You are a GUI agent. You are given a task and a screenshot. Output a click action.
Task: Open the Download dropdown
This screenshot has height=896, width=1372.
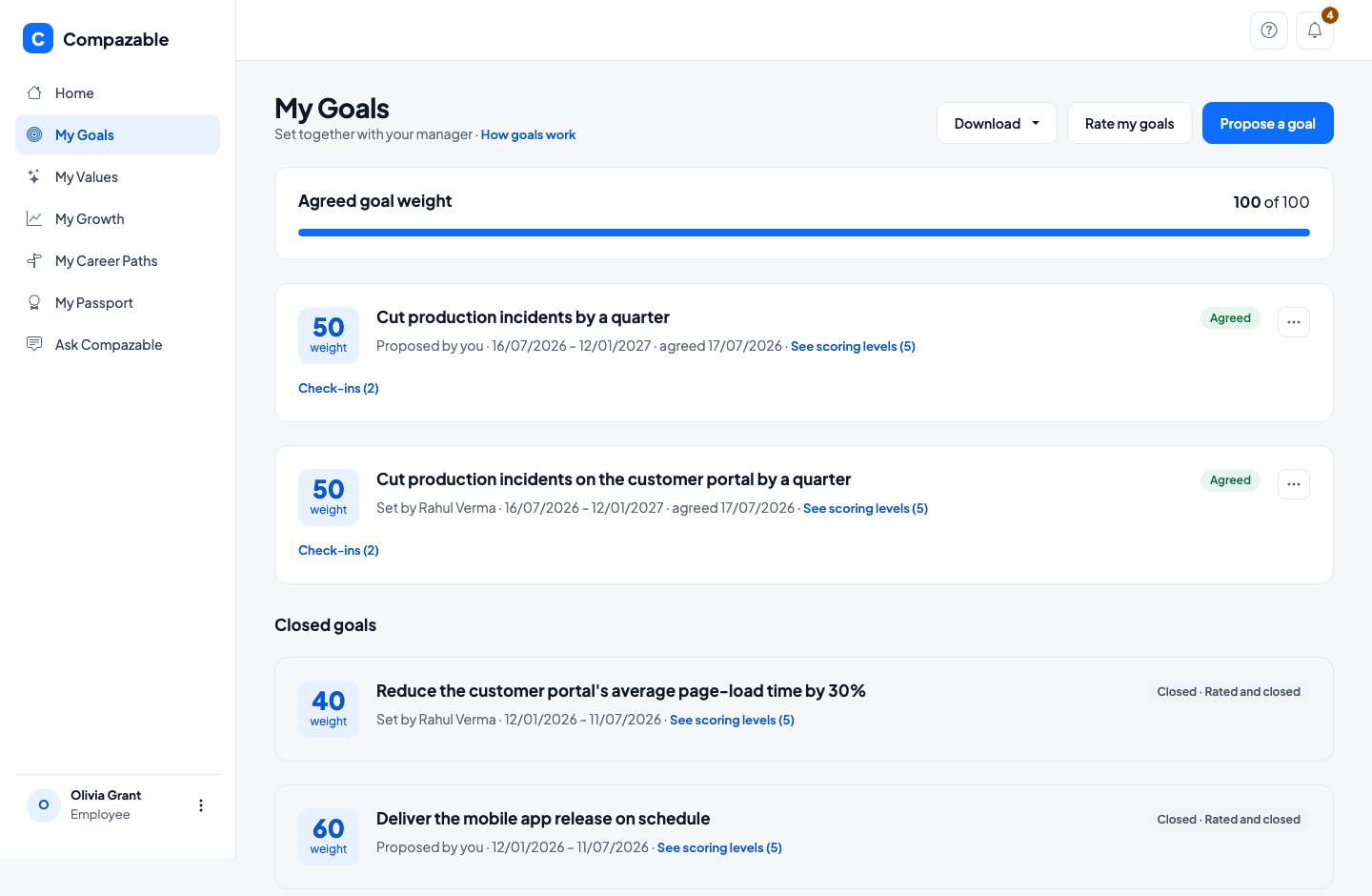tap(997, 123)
